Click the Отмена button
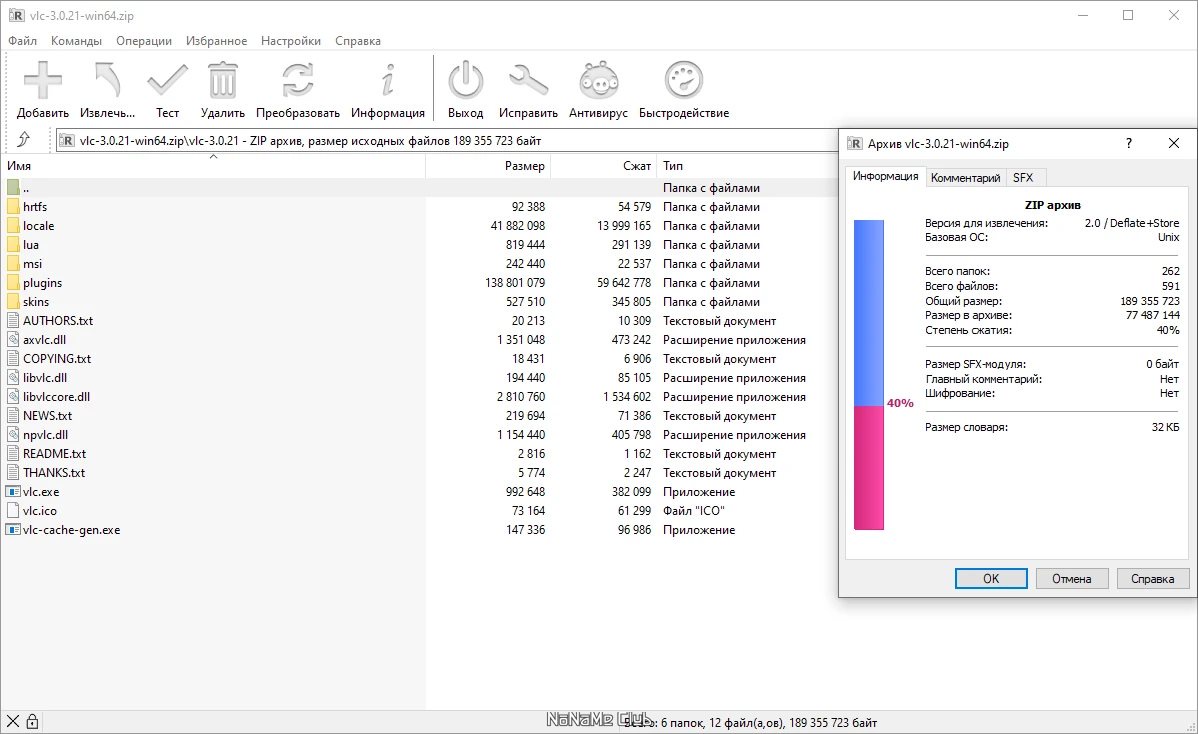The width and height of the screenshot is (1198, 734). point(1071,578)
